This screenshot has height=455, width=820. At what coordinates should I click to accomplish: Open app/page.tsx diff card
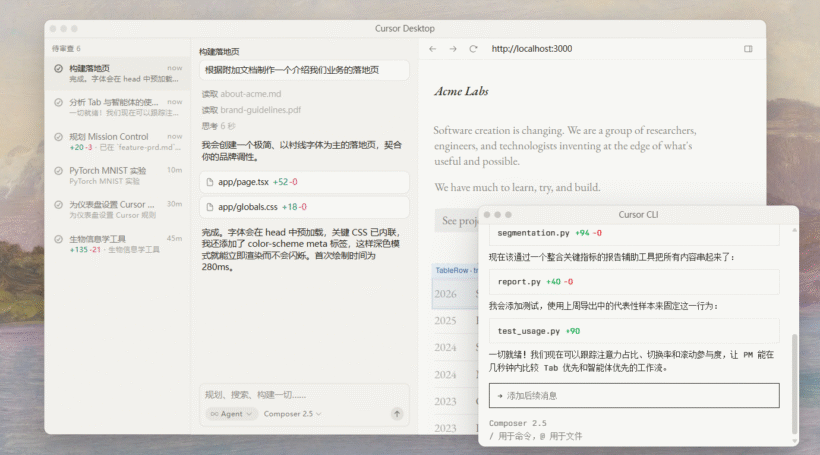pyautogui.click(x=304, y=182)
